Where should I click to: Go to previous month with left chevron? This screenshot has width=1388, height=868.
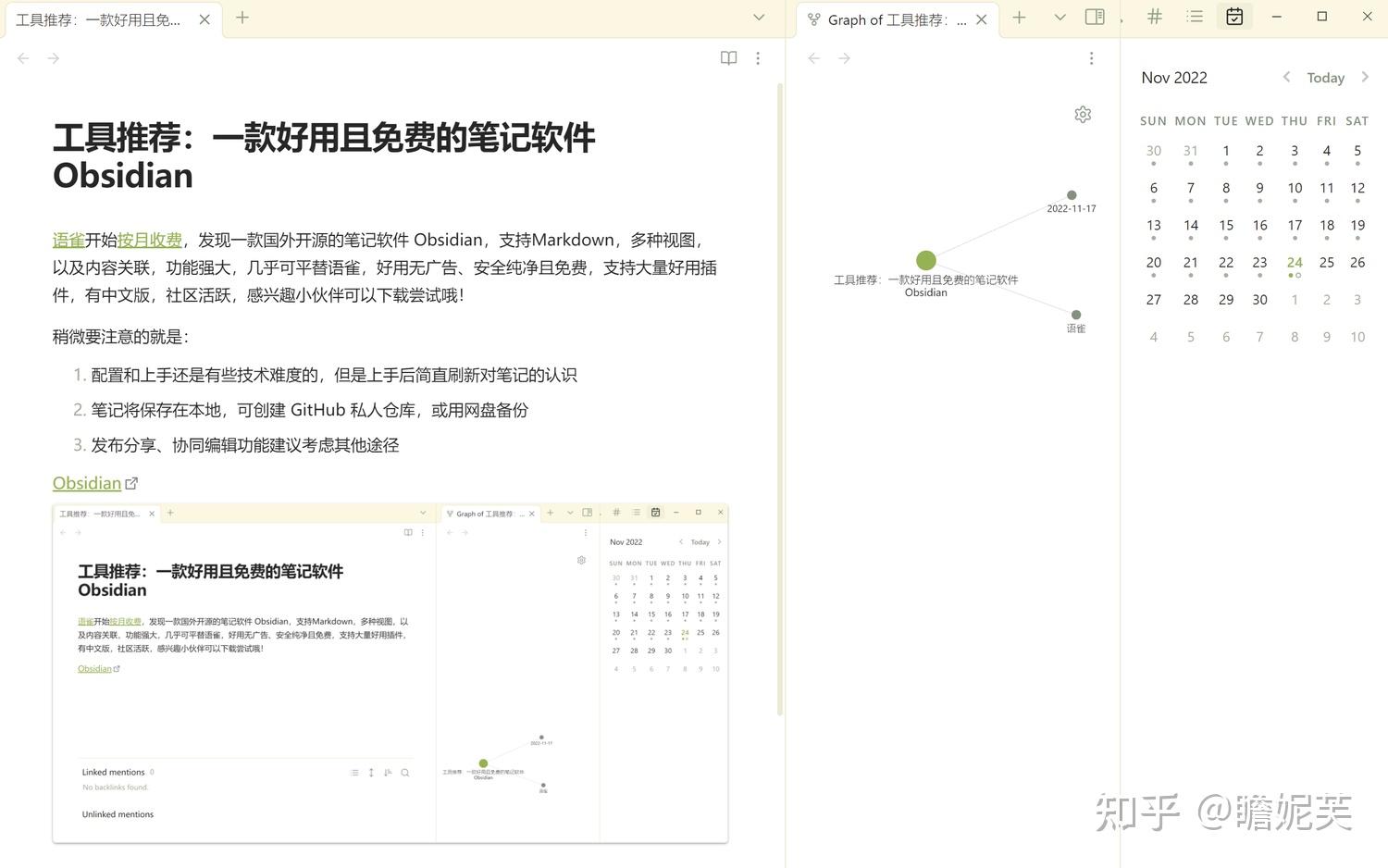coord(1286,77)
